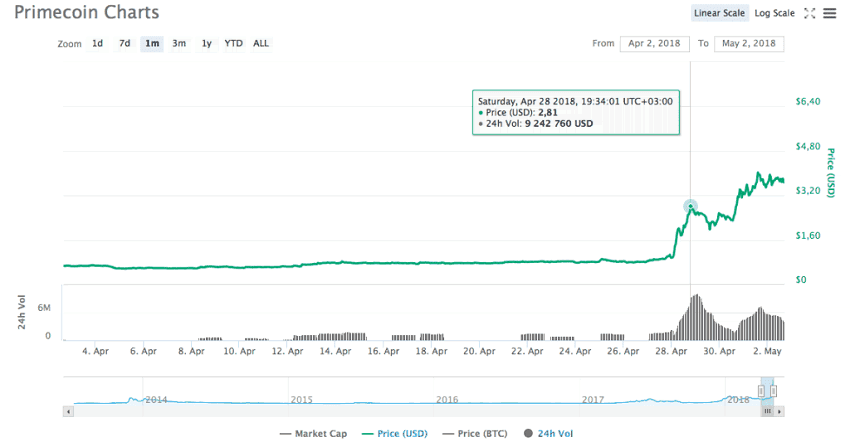Click the navigator right scroll arrow
Screen dimensions: 850x442
pos(779,411)
